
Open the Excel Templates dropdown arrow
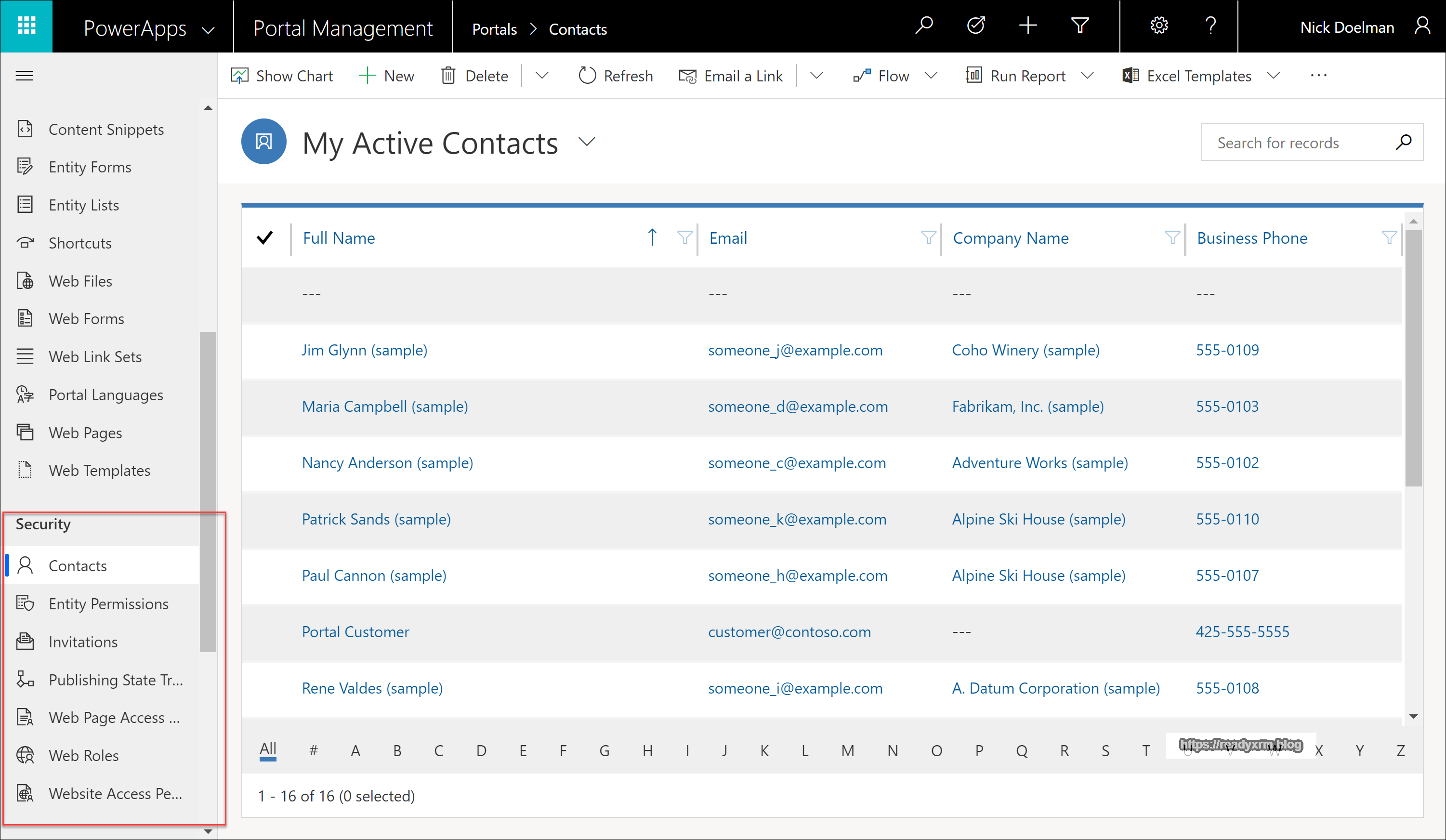[1273, 76]
